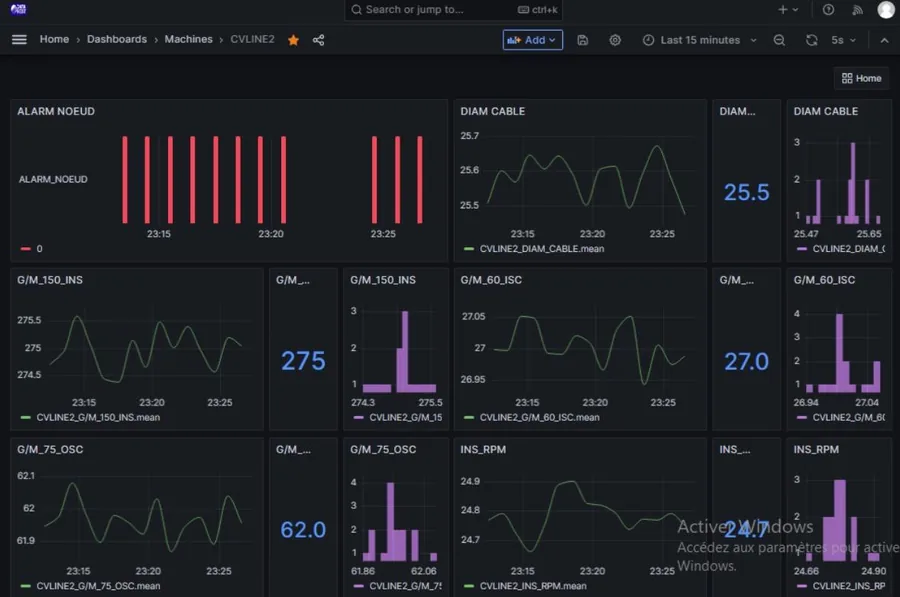Open G/M_75_OSC histogram panel title
Image resolution: width=900 pixels, height=597 pixels.
click(383, 449)
